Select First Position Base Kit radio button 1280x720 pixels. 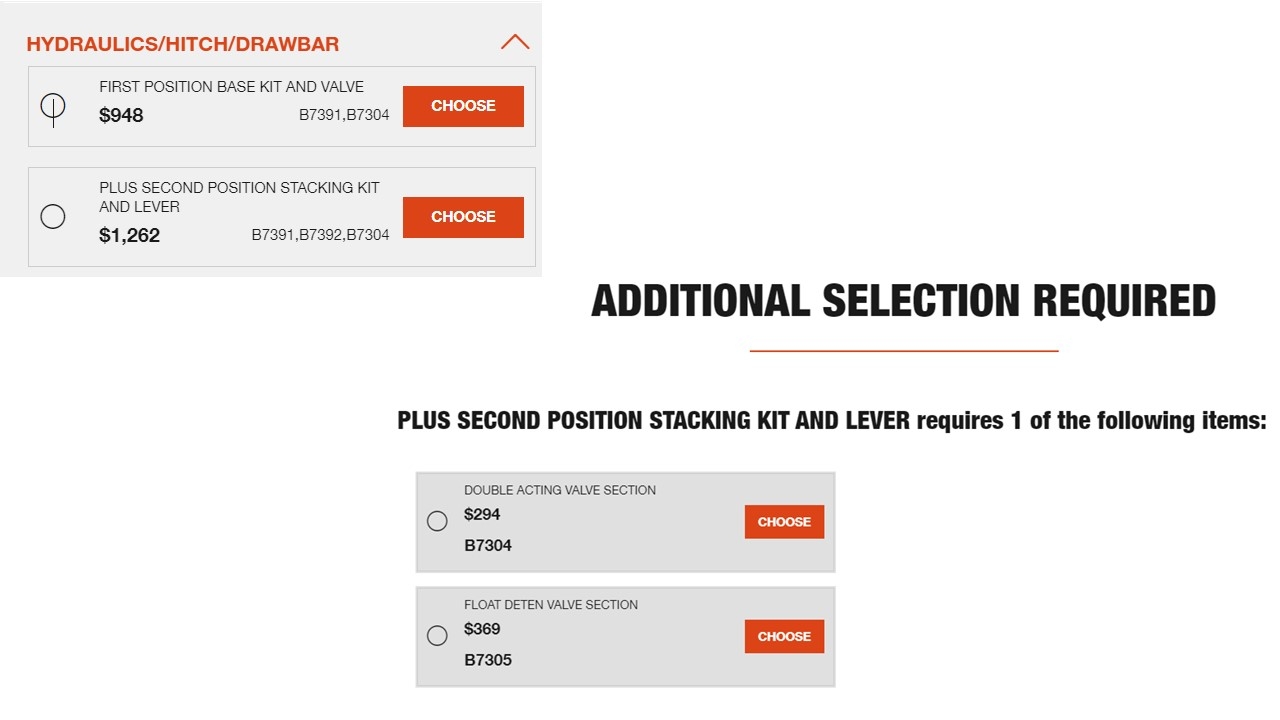pos(53,106)
